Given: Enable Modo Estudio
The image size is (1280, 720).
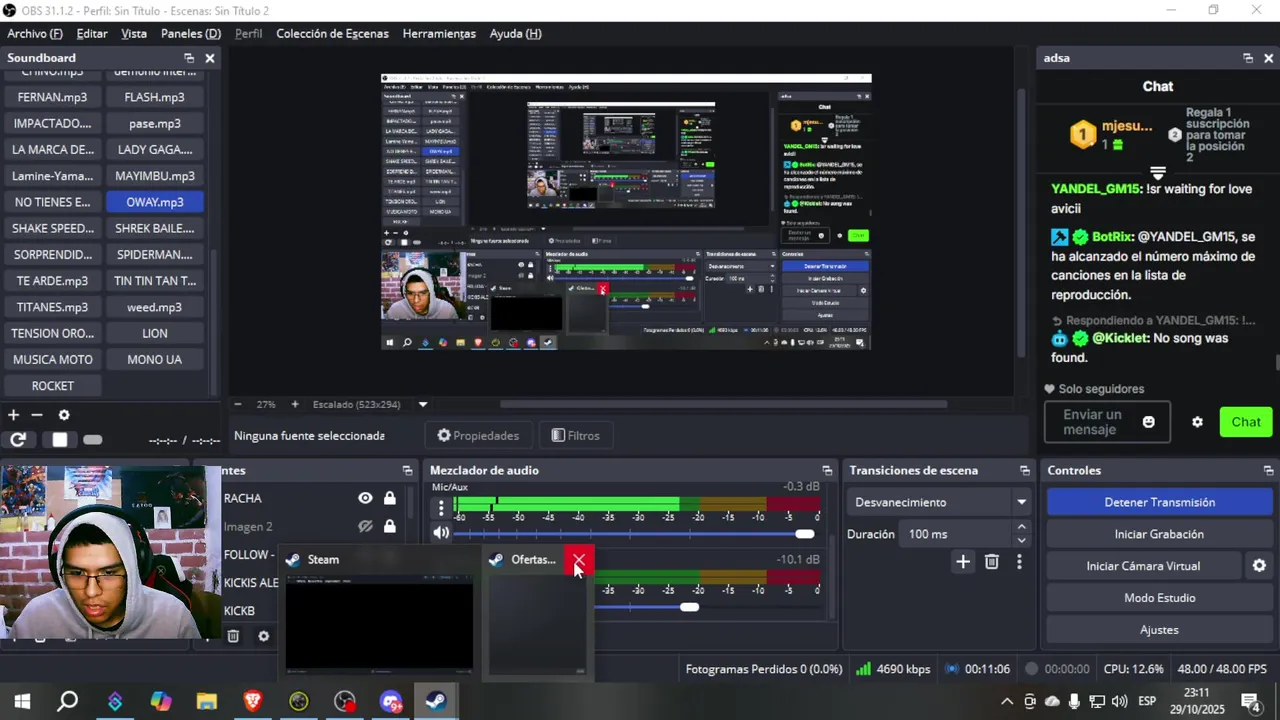Looking at the screenshot, I should [1160, 598].
